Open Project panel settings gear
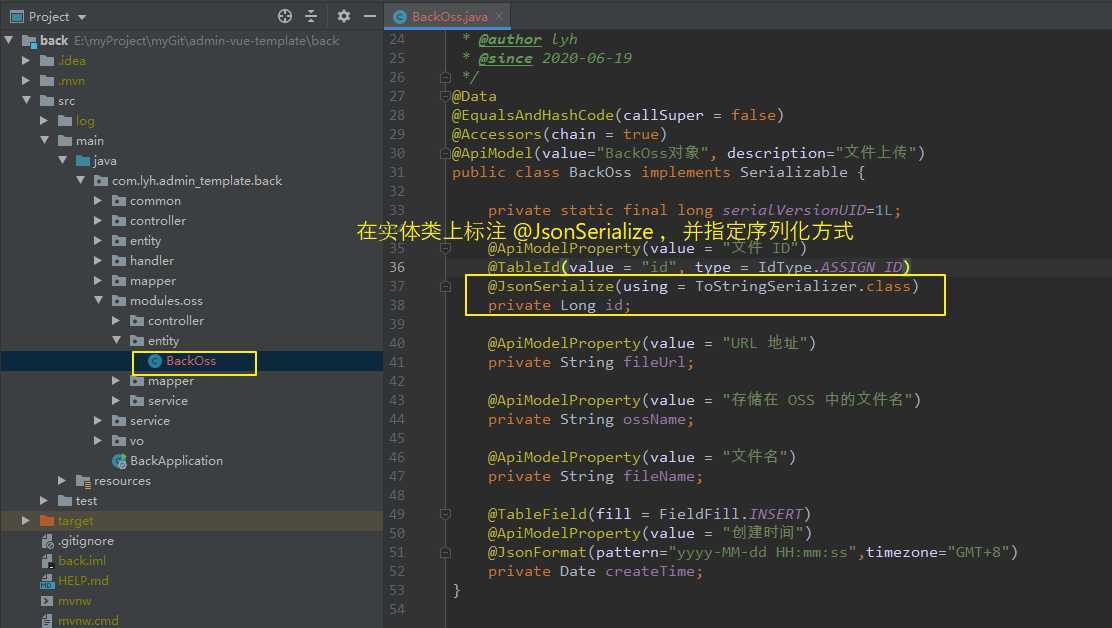Image resolution: width=1112 pixels, height=628 pixels. [344, 16]
